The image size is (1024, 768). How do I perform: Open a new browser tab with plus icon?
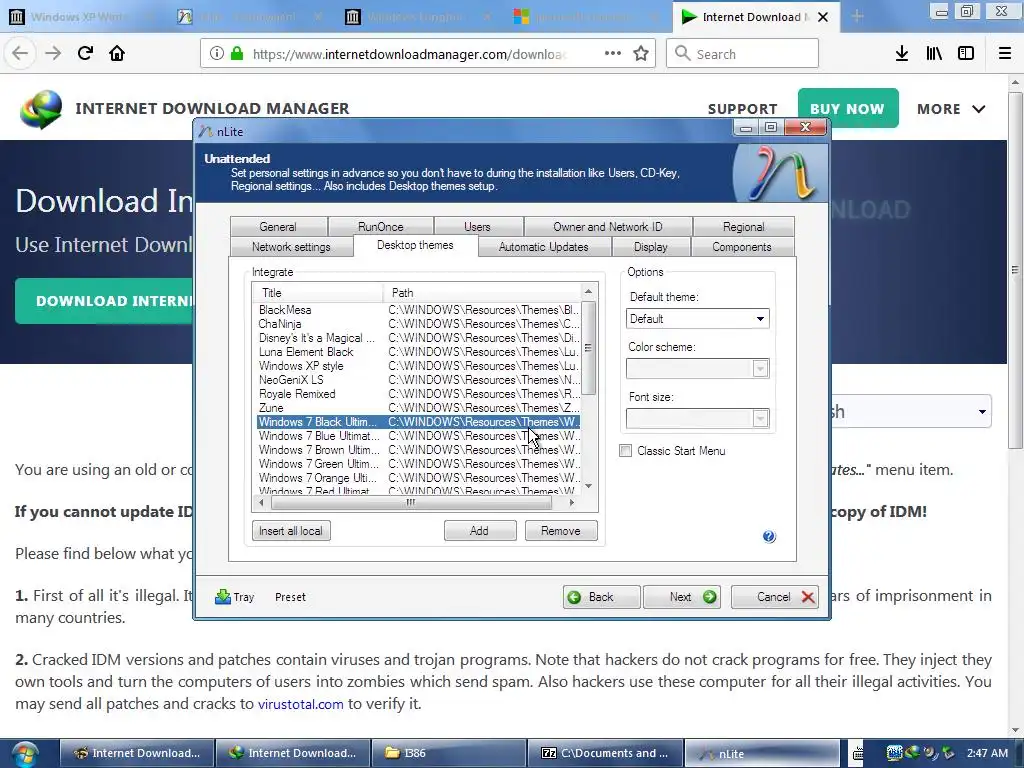[857, 17]
